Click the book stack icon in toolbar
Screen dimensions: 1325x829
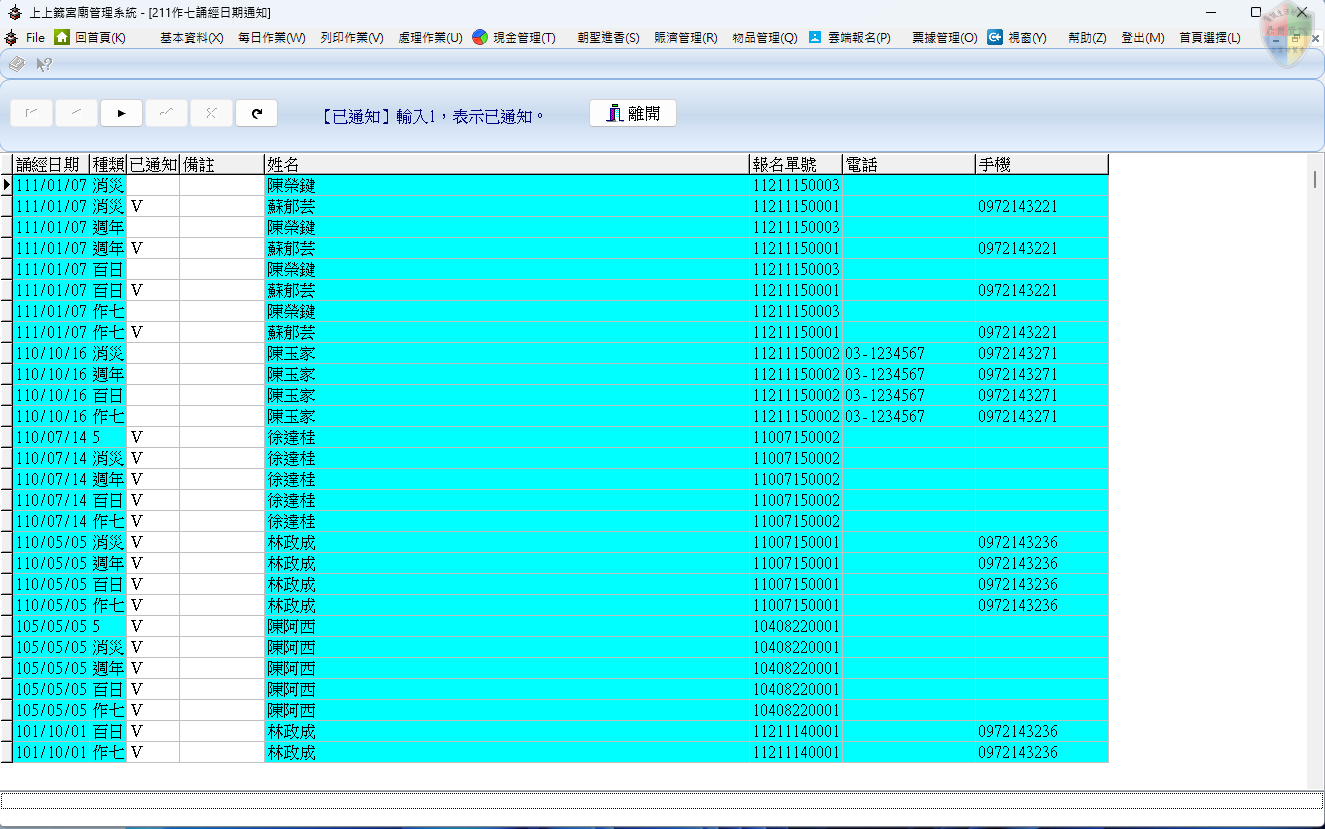[x=17, y=64]
